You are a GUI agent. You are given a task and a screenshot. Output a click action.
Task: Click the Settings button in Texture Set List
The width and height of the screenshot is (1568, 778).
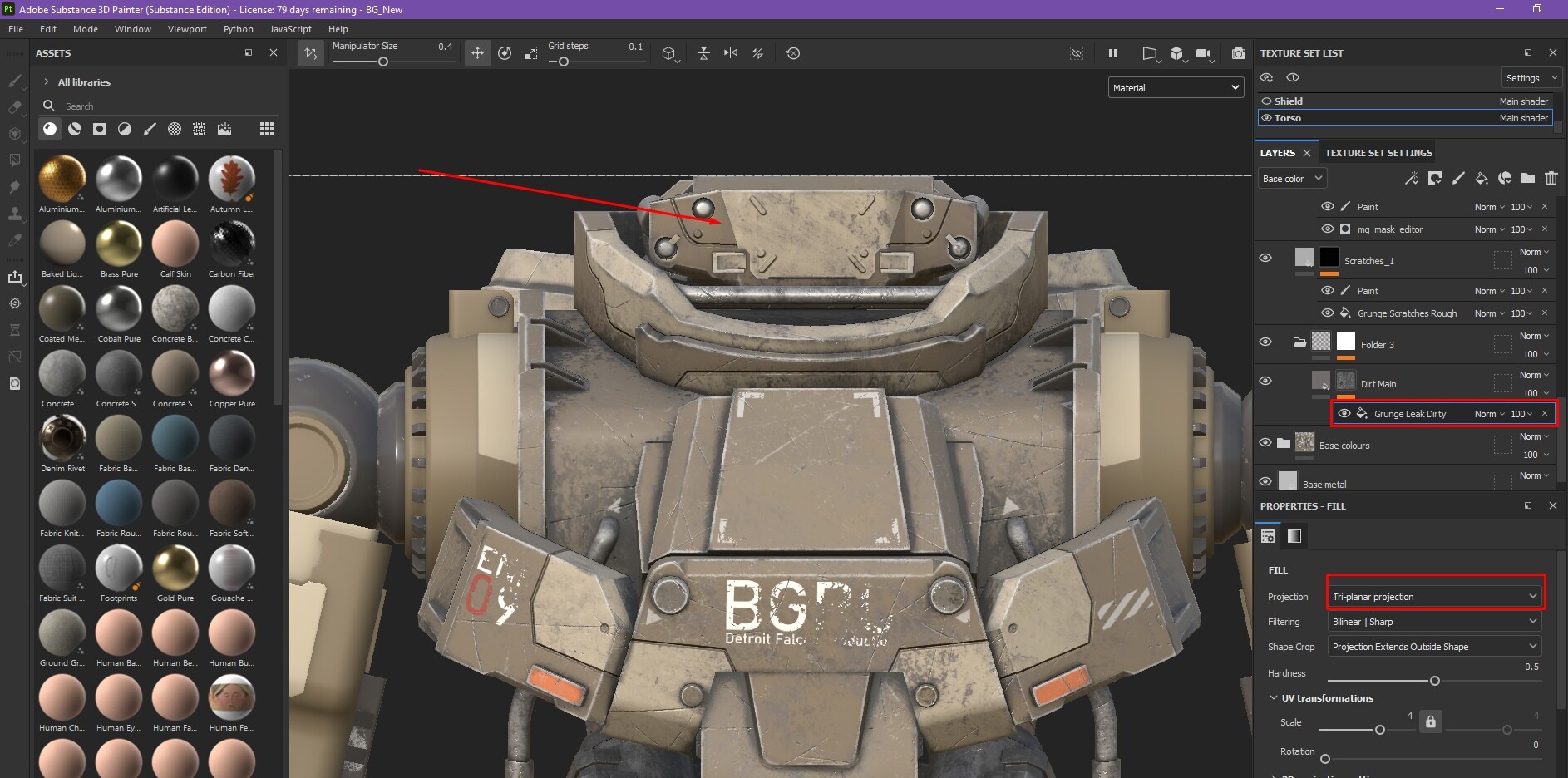1530,78
